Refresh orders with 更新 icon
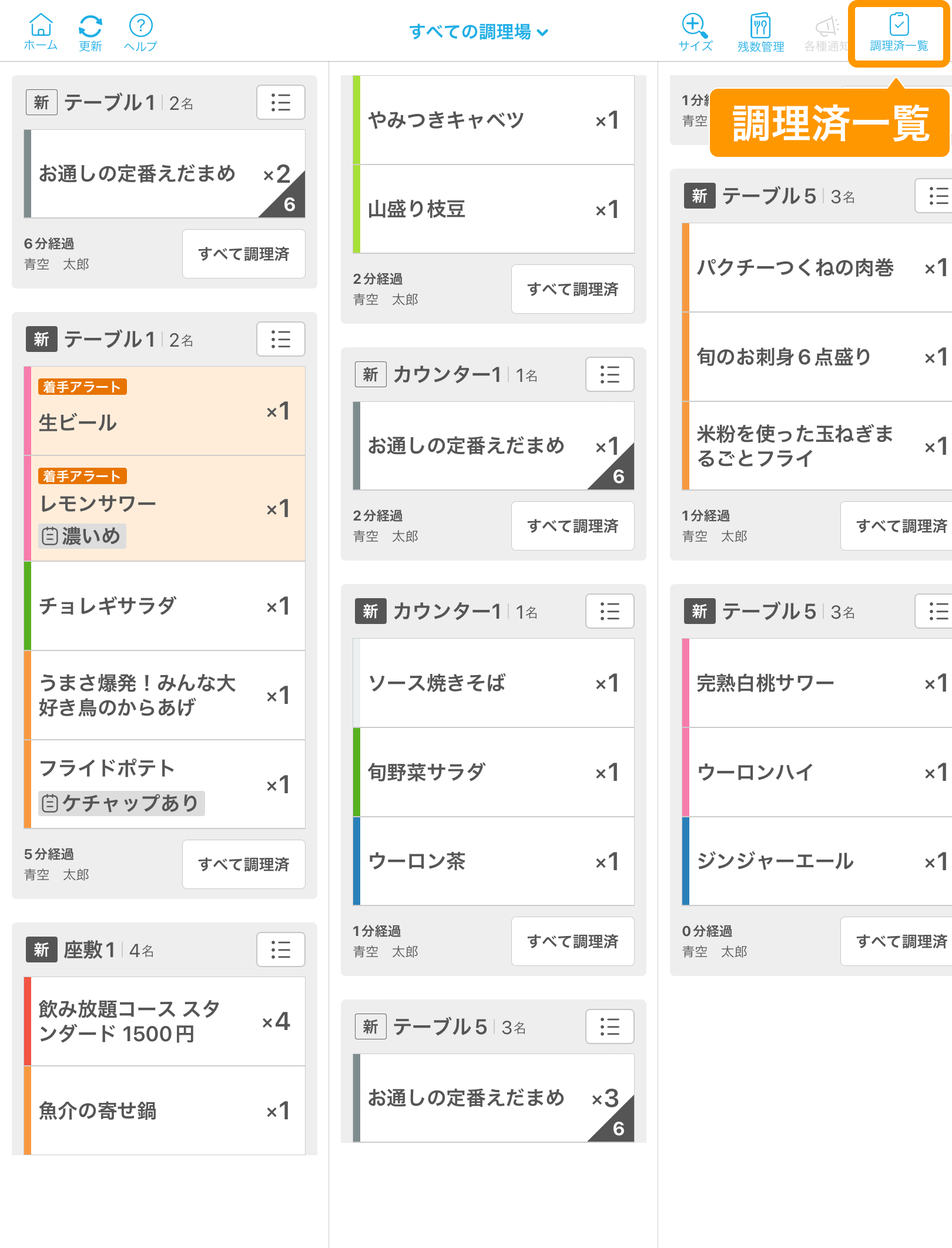The image size is (952, 1248). [x=90, y=32]
